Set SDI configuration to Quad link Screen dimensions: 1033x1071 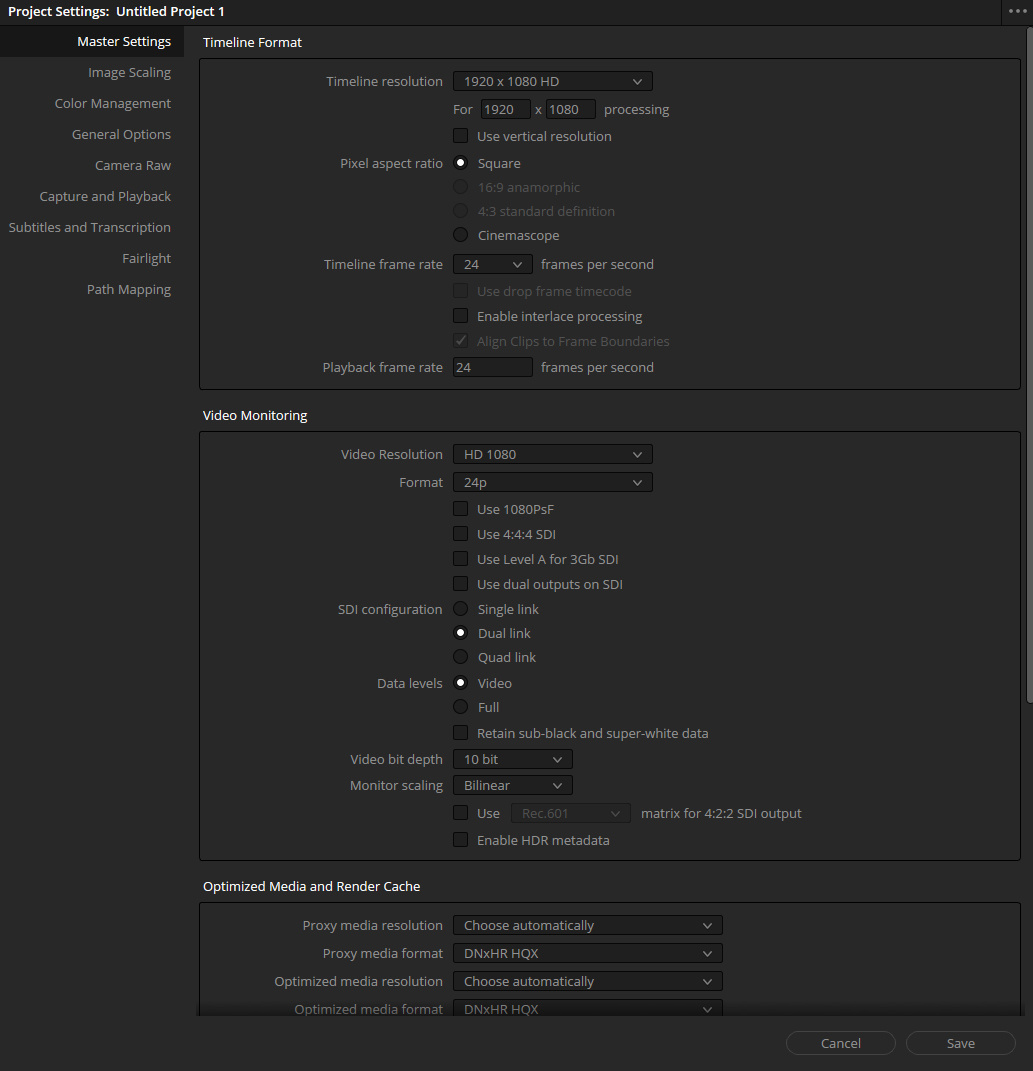(460, 657)
